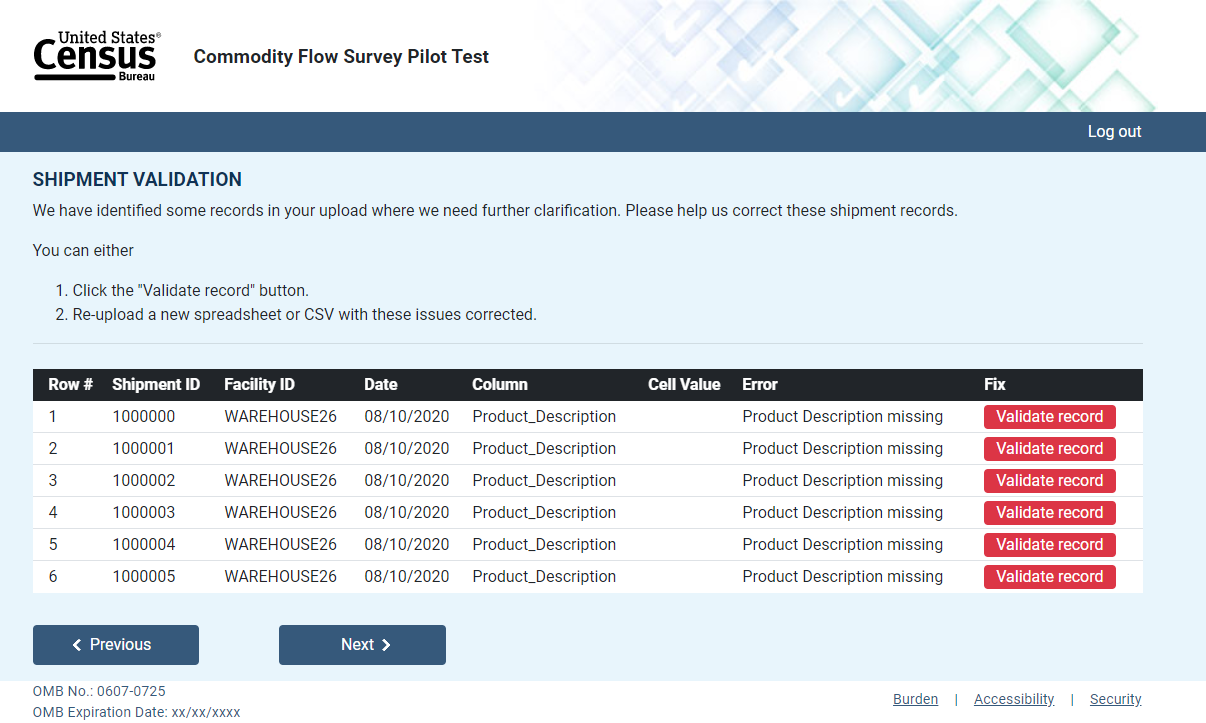Image resolution: width=1206 pixels, height=723 pixels.
Task: Click the Log out link
Action: [1114, 132]
